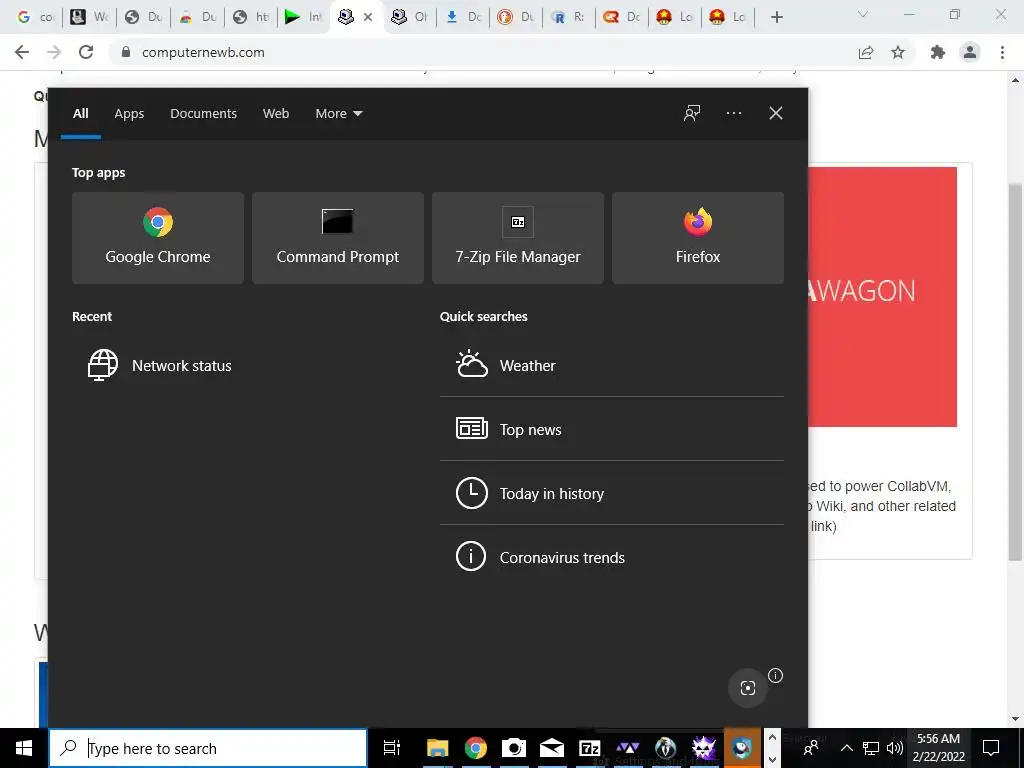Click the info icon above screenshot search

(x=775, y=675)
